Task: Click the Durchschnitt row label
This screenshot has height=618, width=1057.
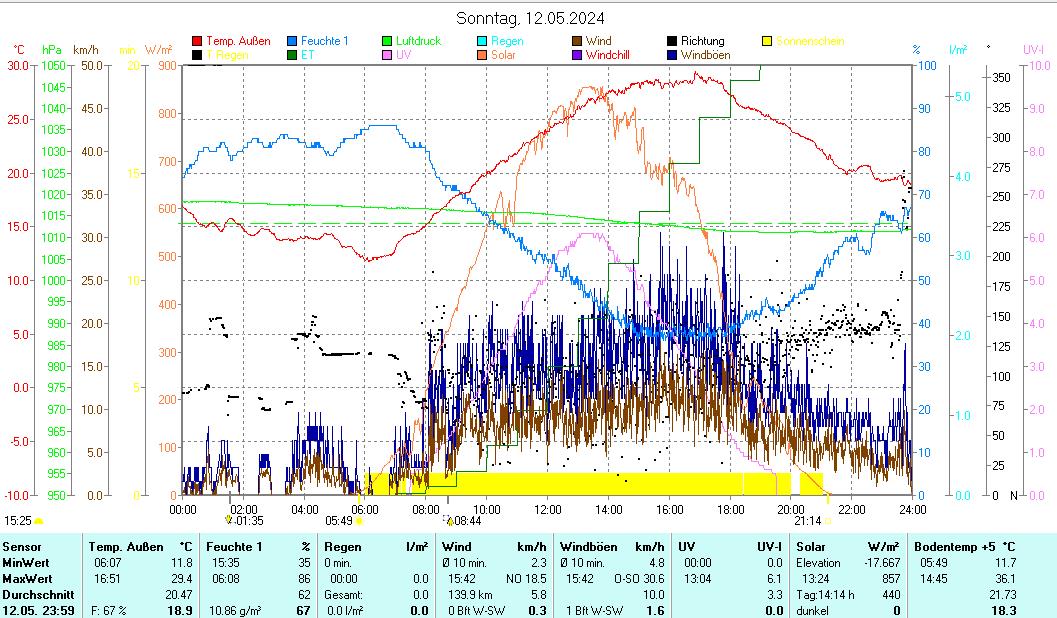Action: pos(38,595)
